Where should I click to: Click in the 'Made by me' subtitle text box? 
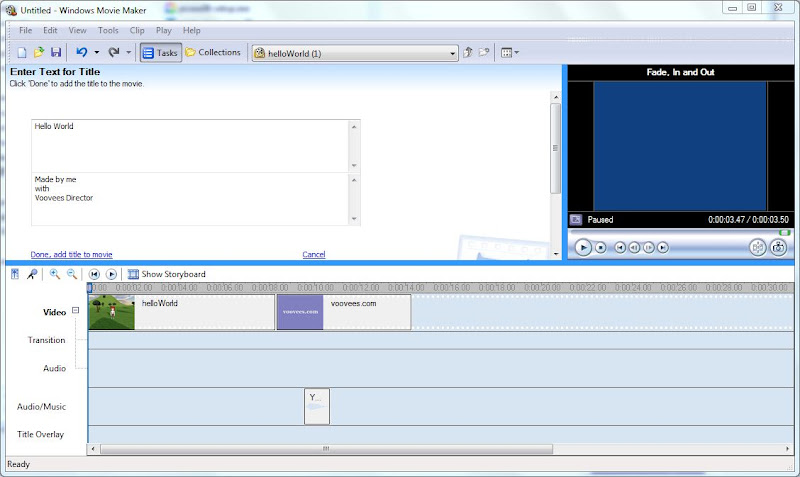[190, 199]
